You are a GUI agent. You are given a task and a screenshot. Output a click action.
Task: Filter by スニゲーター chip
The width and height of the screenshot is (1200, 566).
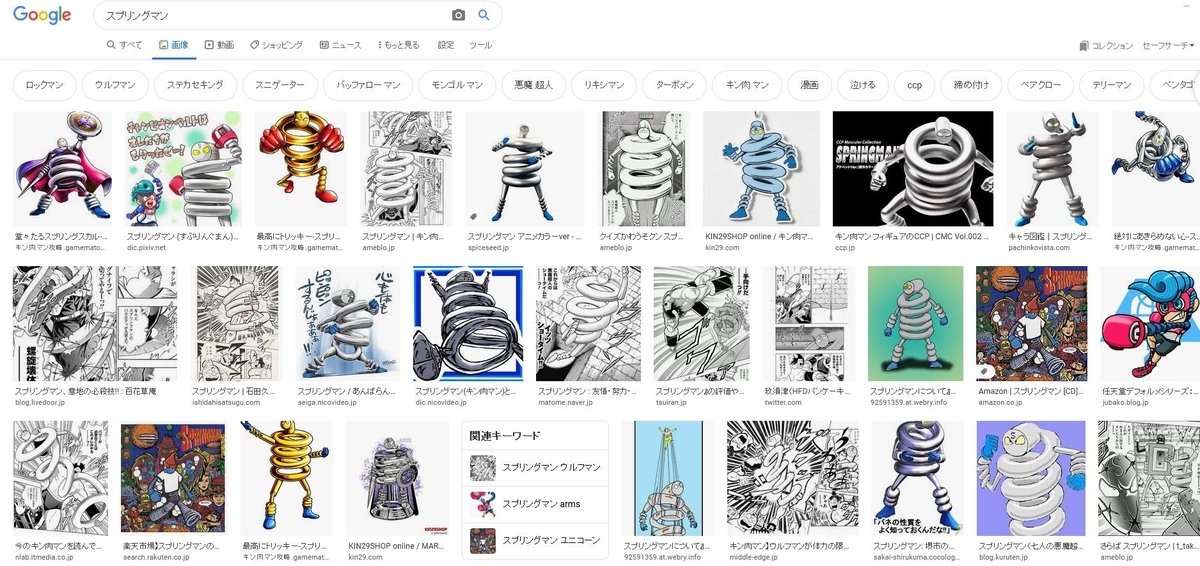(280, 85)
